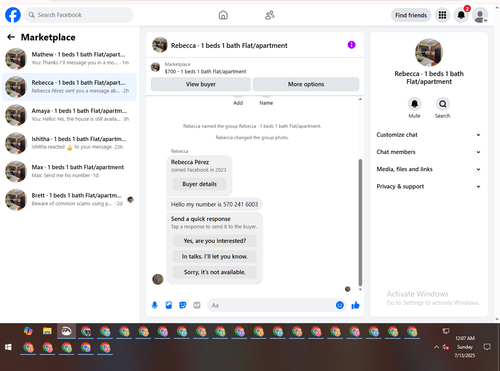Open the Notifications bell with red badge
Image resolution: width=500 pixels, height=371 pixels.
click(x=461, y=15)
